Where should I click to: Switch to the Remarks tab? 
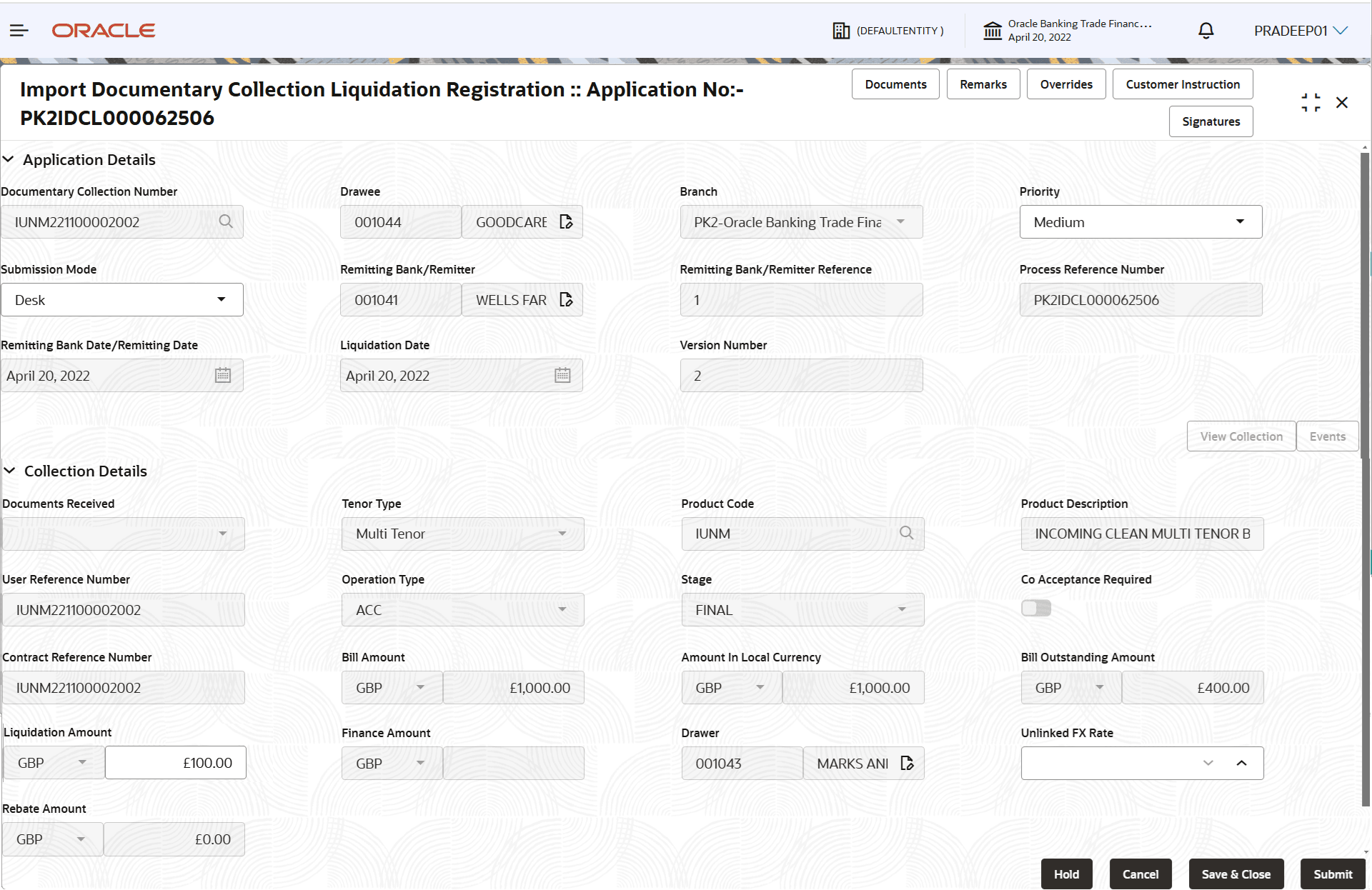tap(983, 84)
